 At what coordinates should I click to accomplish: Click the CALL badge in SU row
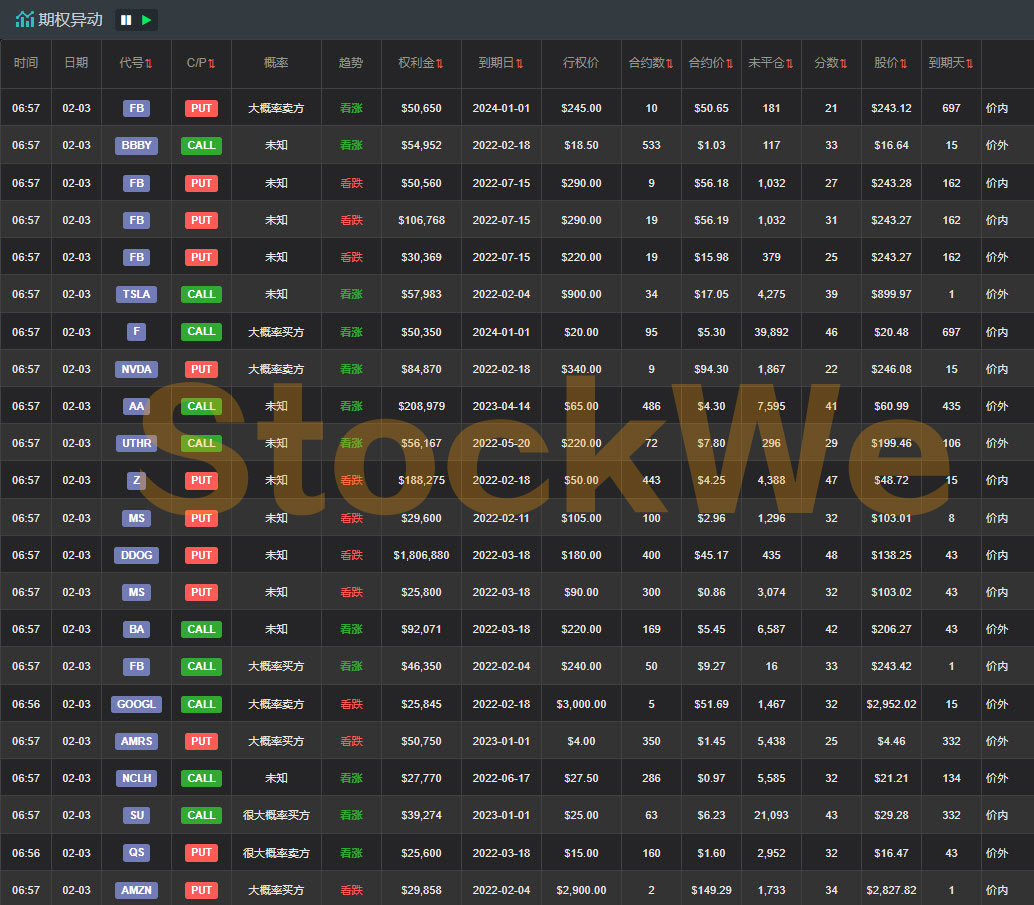point(201,815)
